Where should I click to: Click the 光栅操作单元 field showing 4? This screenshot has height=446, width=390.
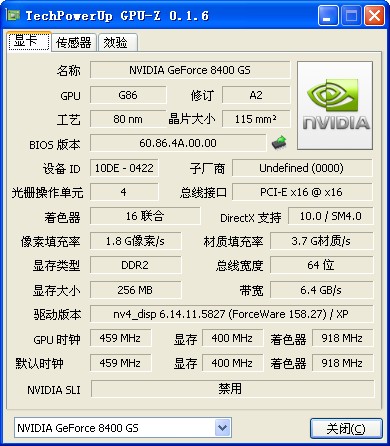pos(124,192)
